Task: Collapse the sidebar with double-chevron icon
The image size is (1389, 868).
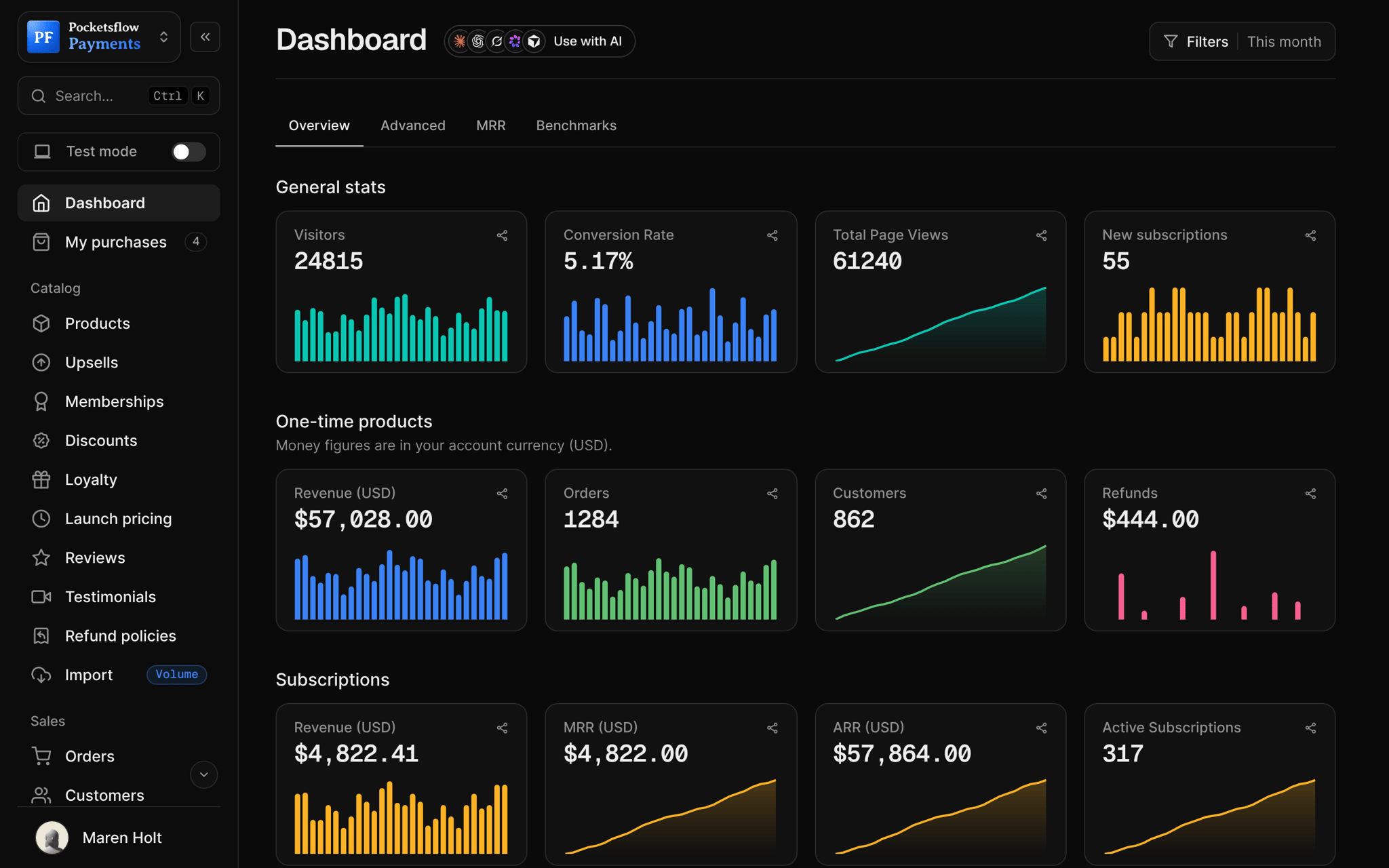Action: point(205,37)
